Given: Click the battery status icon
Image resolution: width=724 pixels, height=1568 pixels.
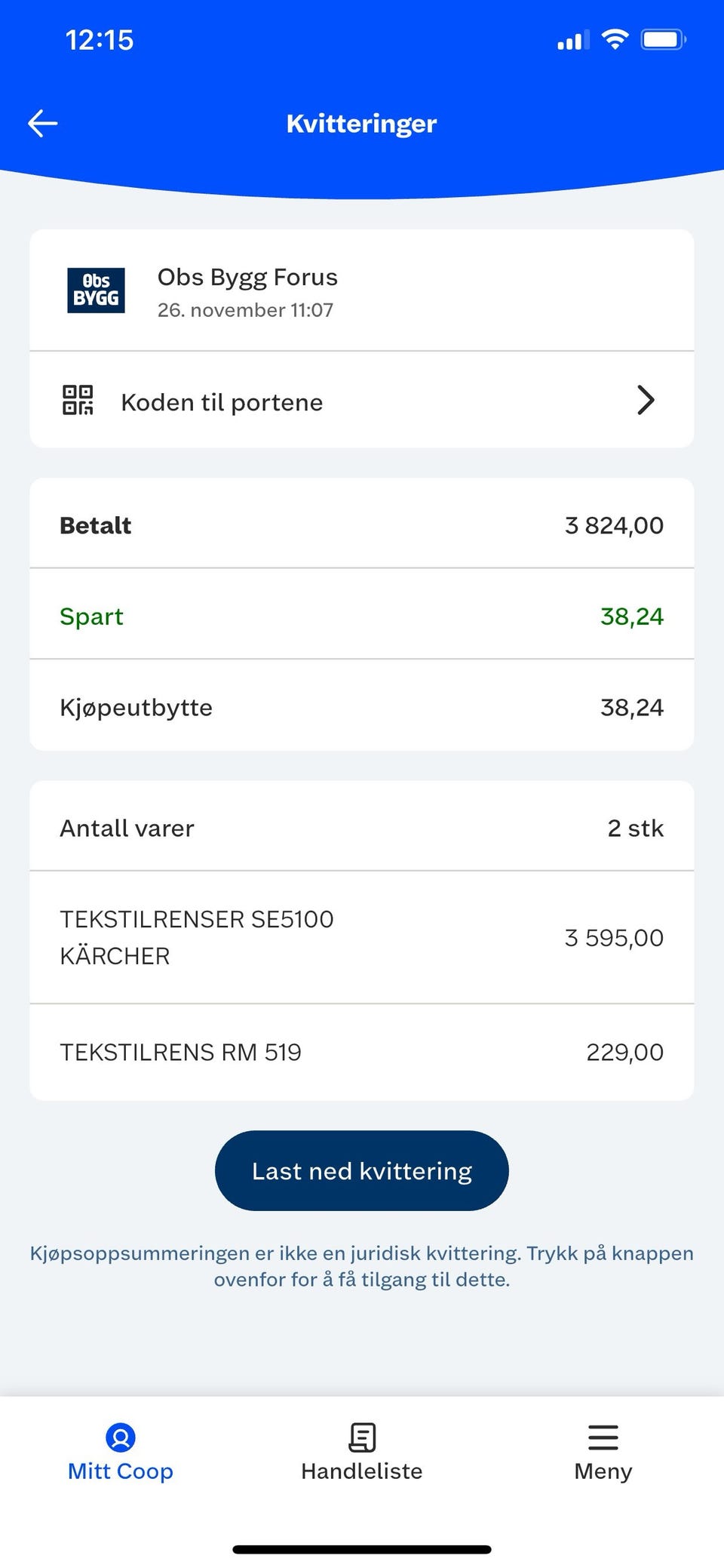Looking at the screenshot, I should (664, 39).
